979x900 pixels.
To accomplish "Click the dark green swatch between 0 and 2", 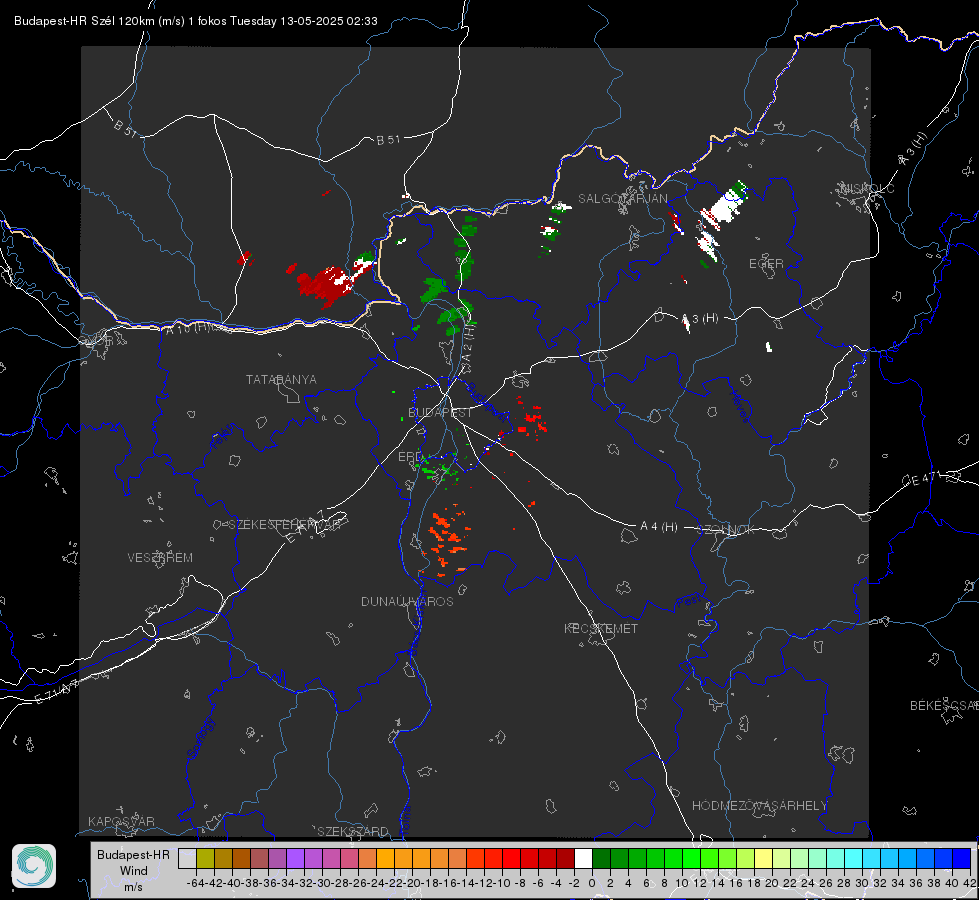I will coord(601,858).
